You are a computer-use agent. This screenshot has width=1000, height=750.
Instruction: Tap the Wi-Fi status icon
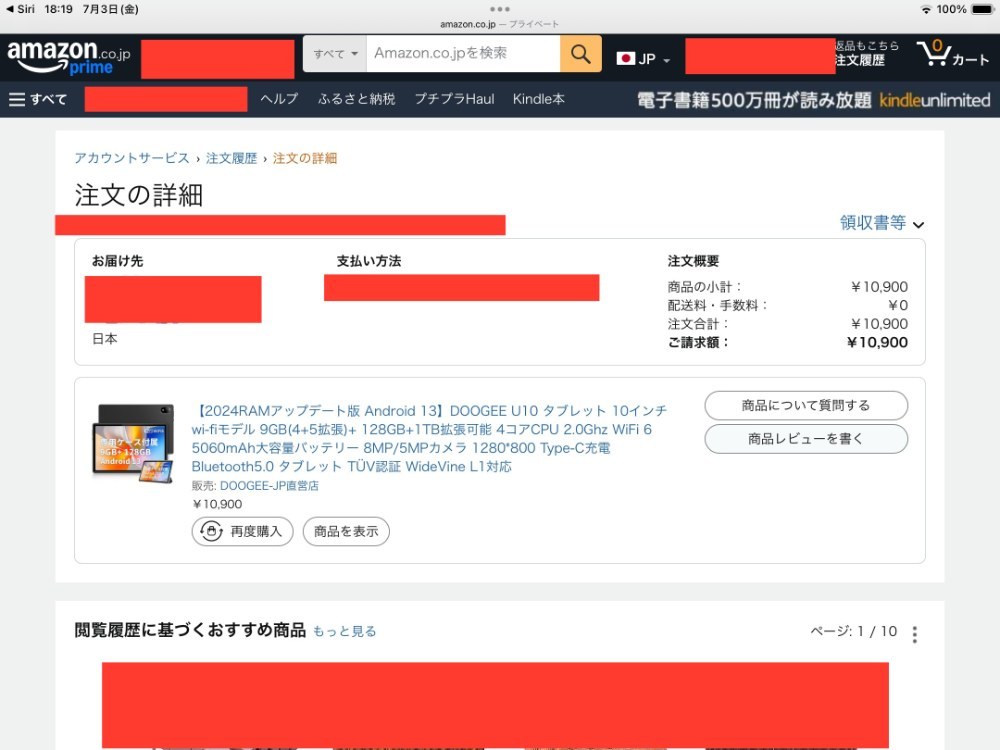point(926,9)
